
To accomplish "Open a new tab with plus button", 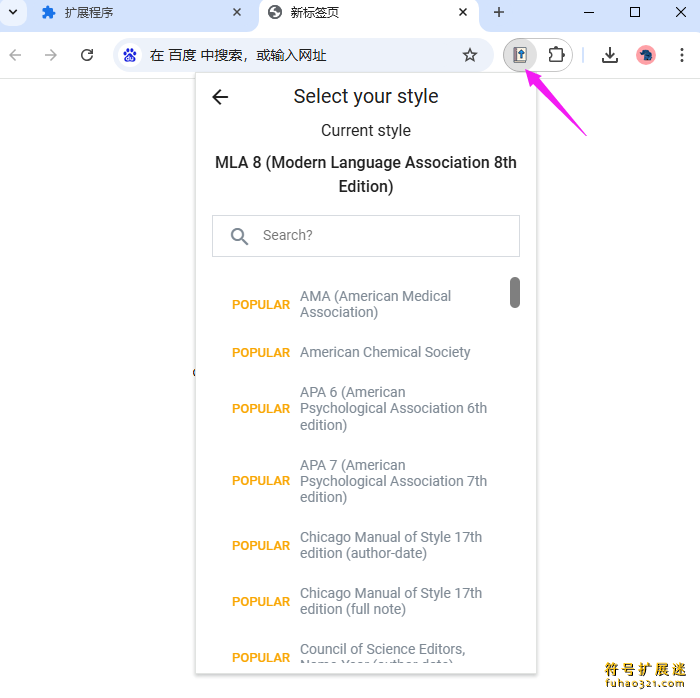I will [x=499, y=12].
